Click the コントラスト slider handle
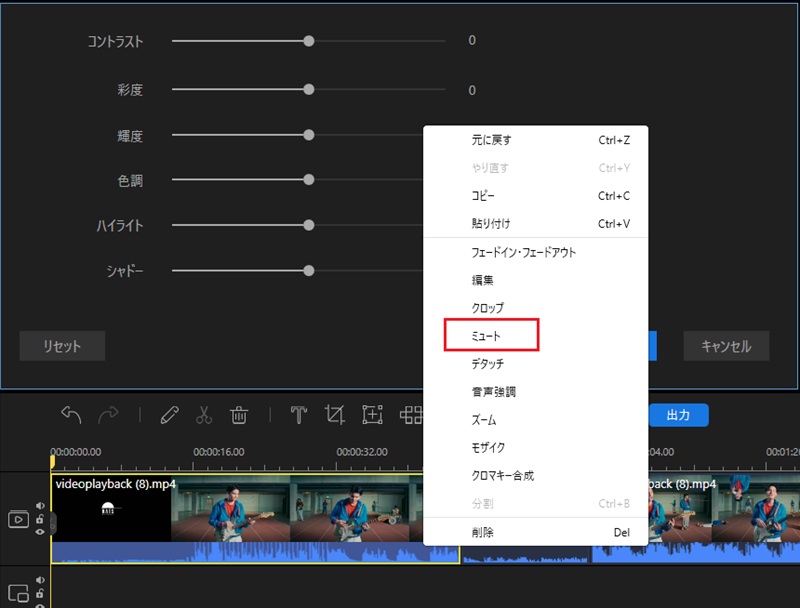Image resolution: width=800 pixels, height=608 pixels. pyautogui.click(x=309, y=41)
